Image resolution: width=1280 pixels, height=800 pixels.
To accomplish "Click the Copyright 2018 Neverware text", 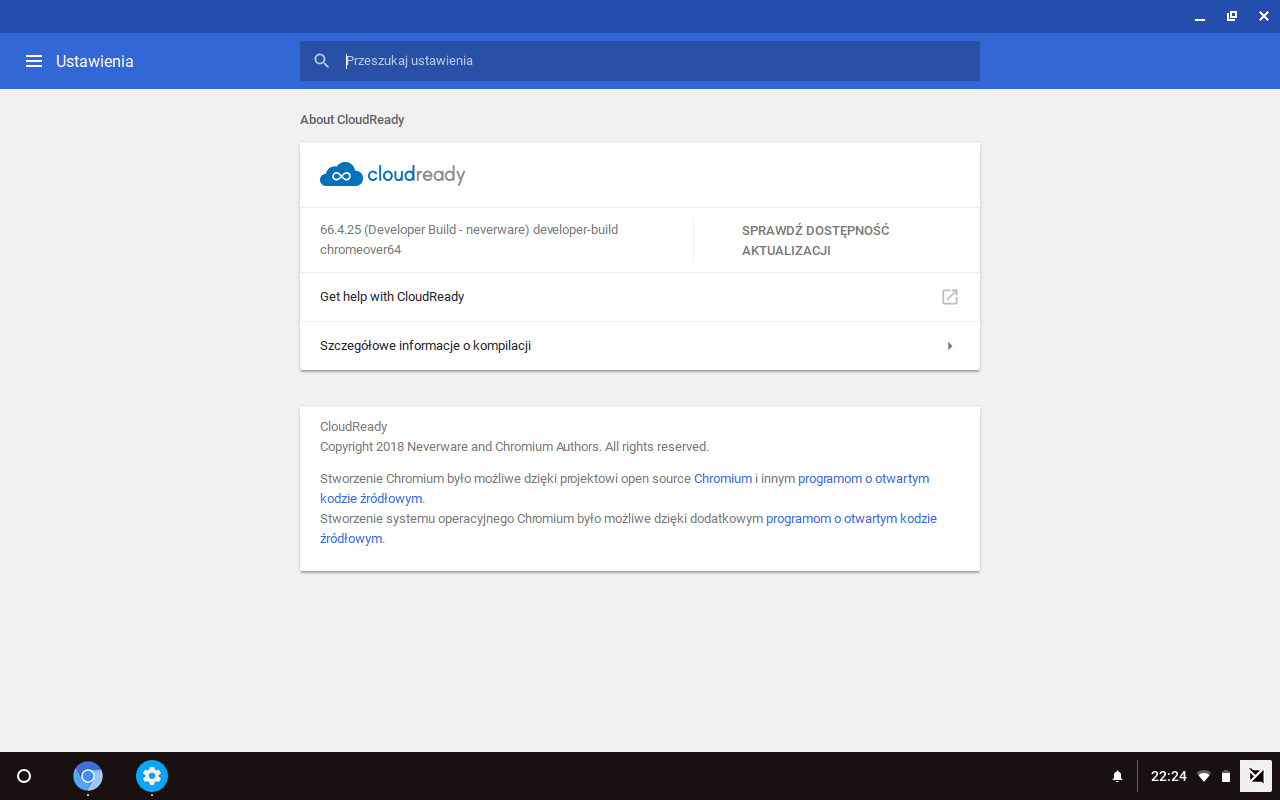I will [x=514, y=447].
